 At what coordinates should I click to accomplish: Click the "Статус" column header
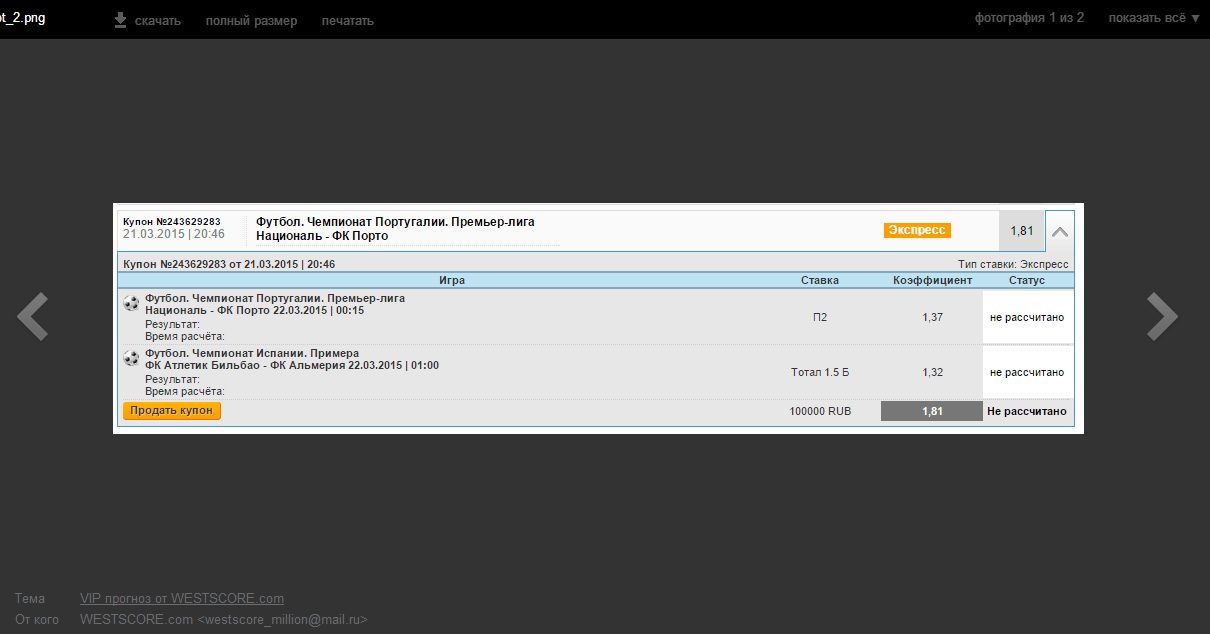tap(1027, 281)
